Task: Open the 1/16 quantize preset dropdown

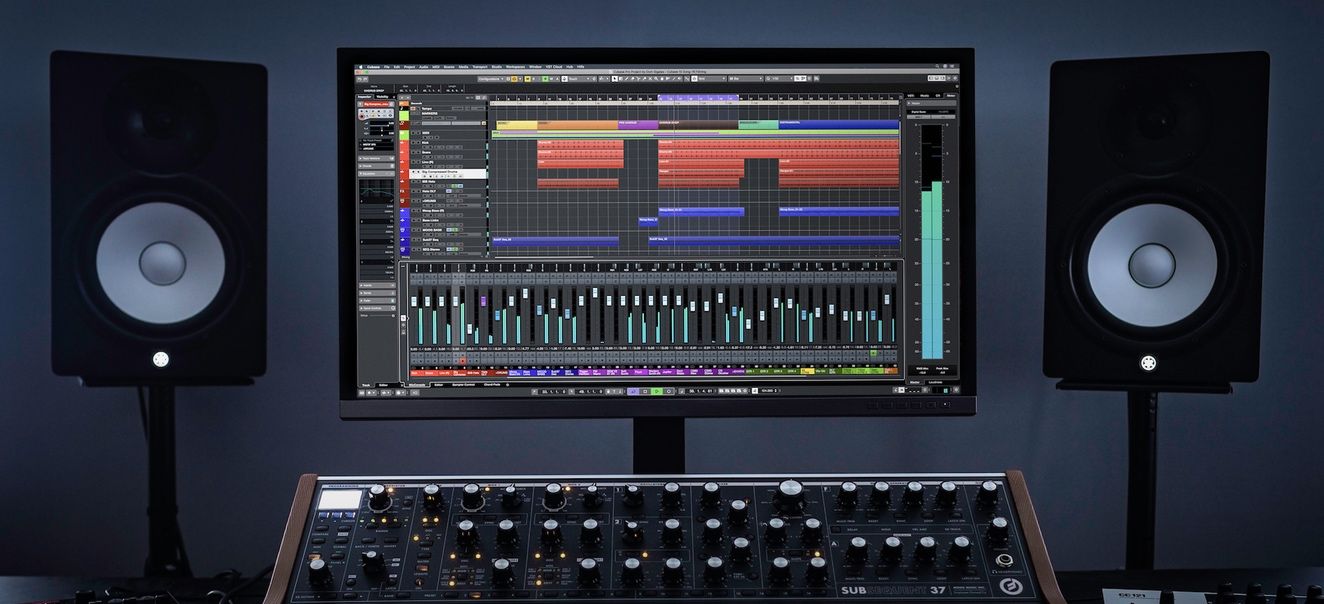Action: pyautogui.click(x=779, y=79)
